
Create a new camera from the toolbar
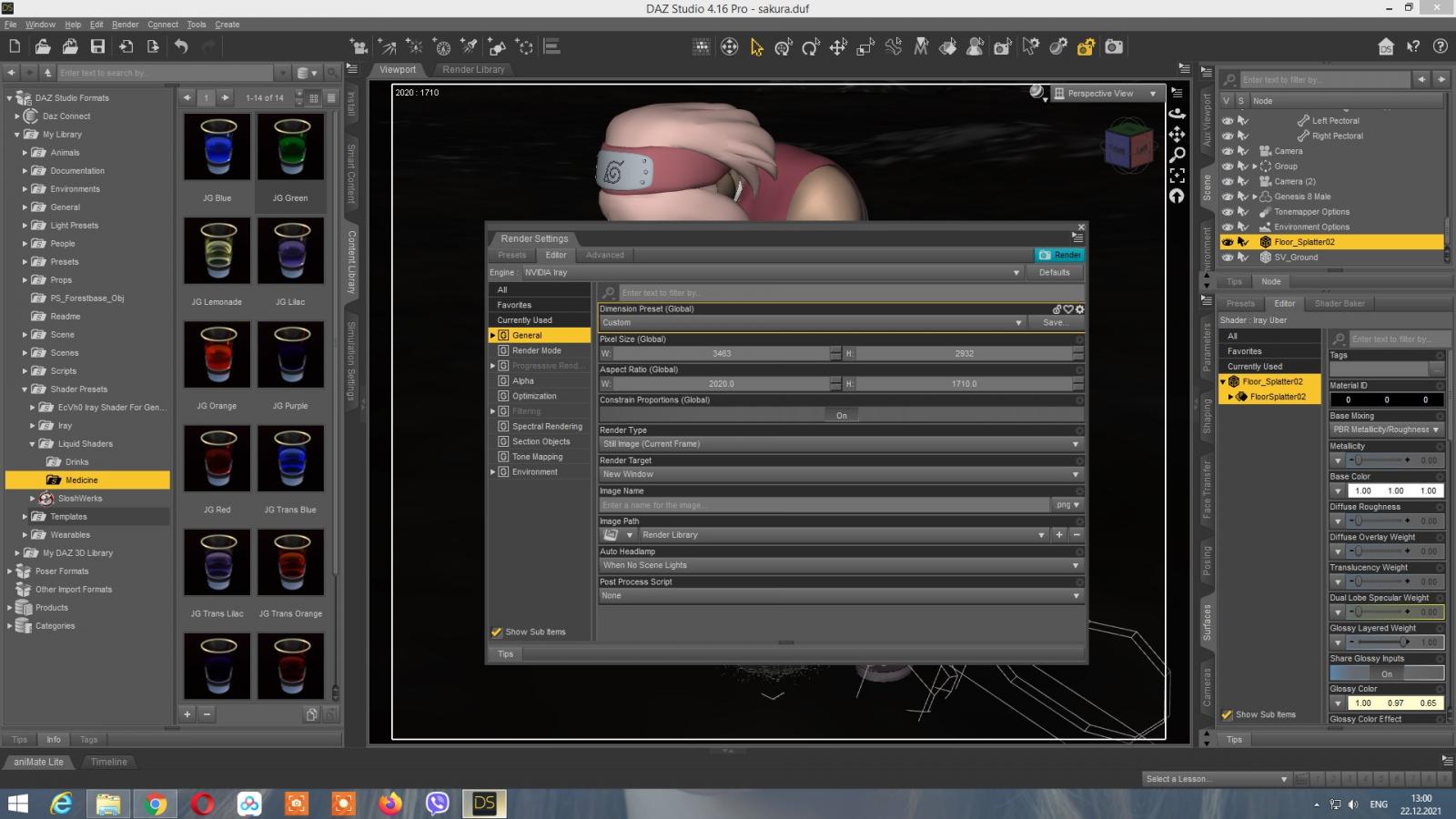(359, 46)
